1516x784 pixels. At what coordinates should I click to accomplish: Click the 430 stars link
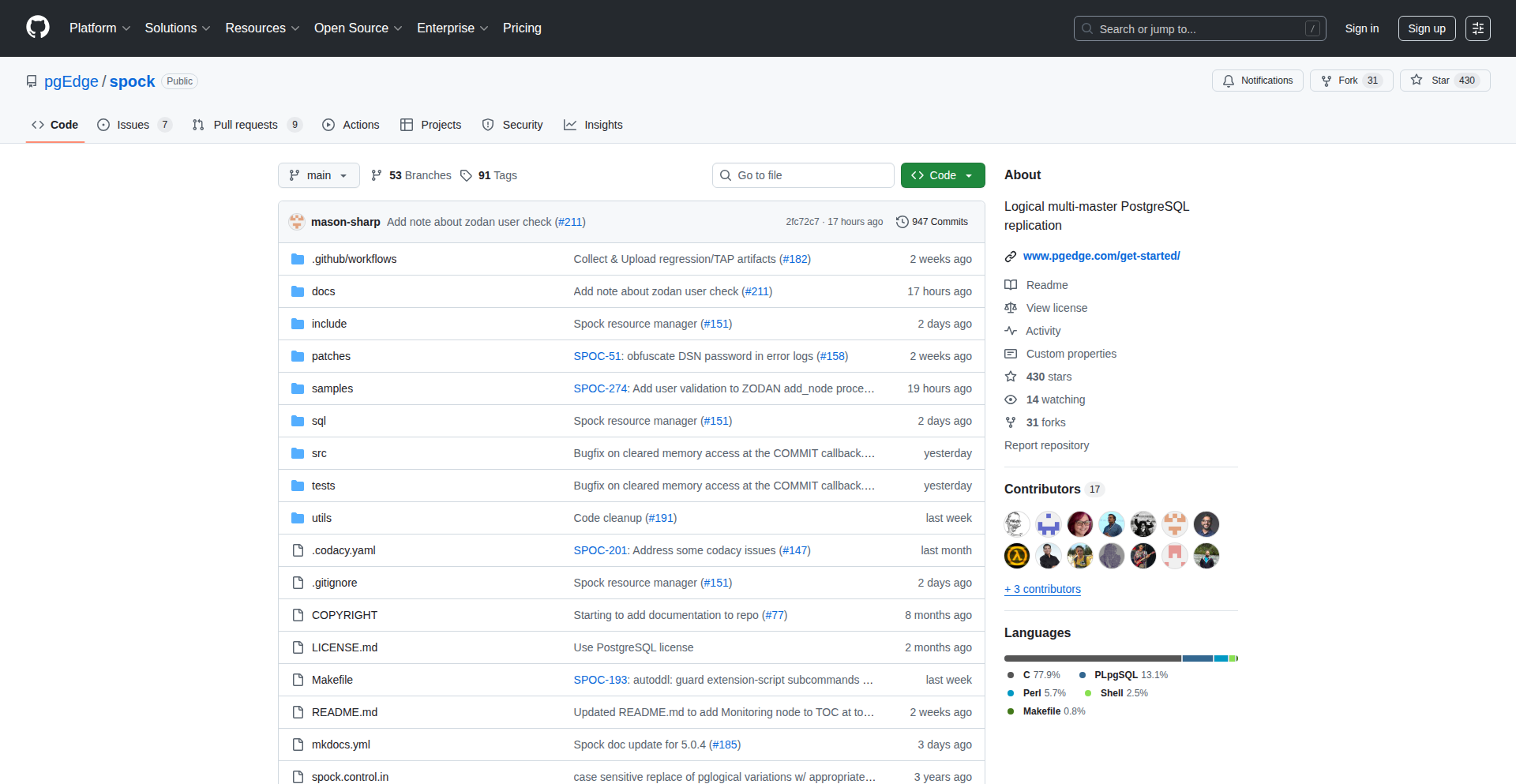(1038, 377)
